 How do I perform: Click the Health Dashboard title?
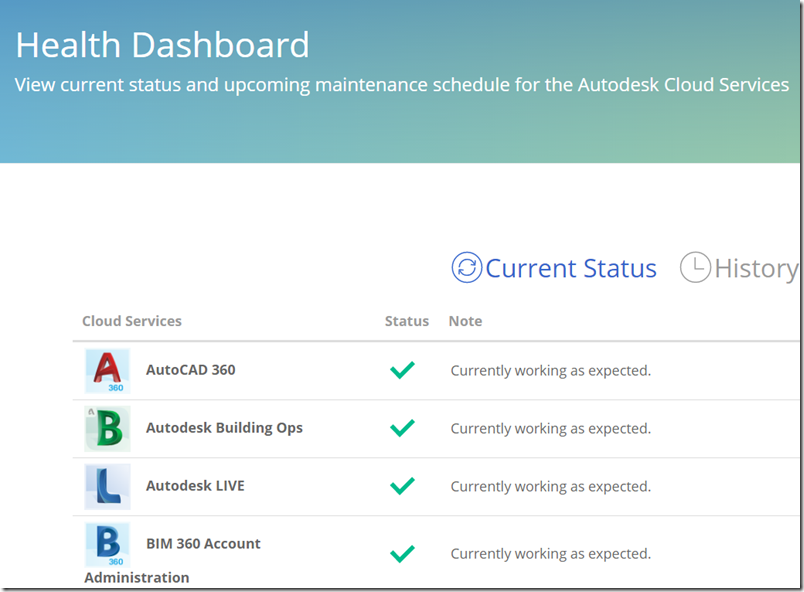(x=163, y=45)
